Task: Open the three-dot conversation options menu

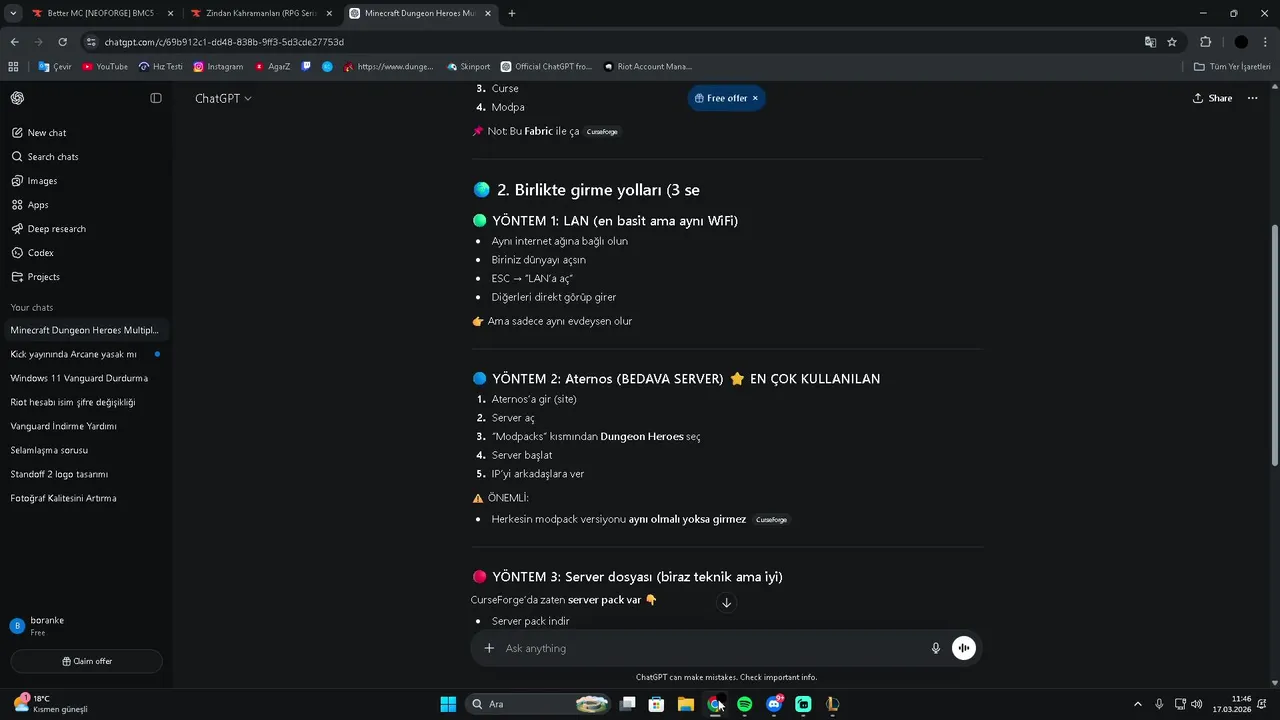Action: point(1252,98)
